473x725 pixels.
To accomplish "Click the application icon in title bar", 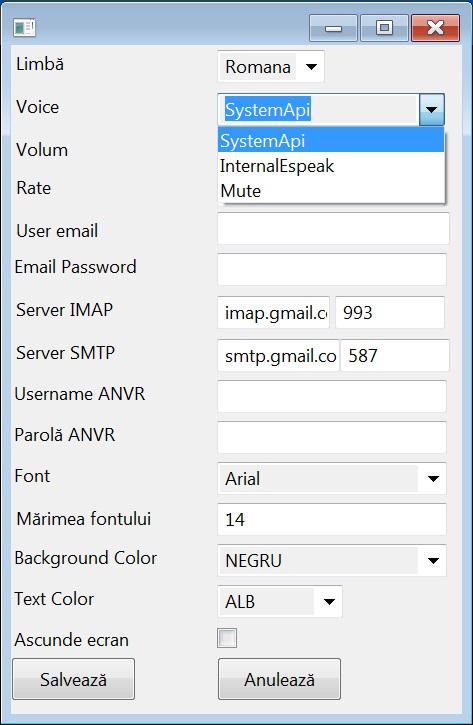I will pyautogui.click(x=24, y=28).
